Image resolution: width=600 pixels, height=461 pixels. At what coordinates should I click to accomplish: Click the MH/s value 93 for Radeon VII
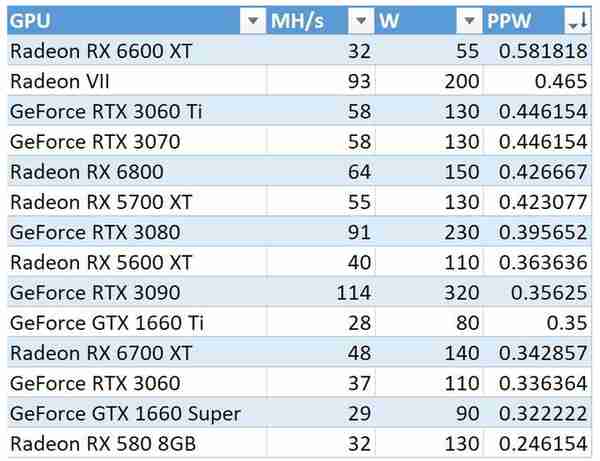pyautogui.click(x=359, y=81)
